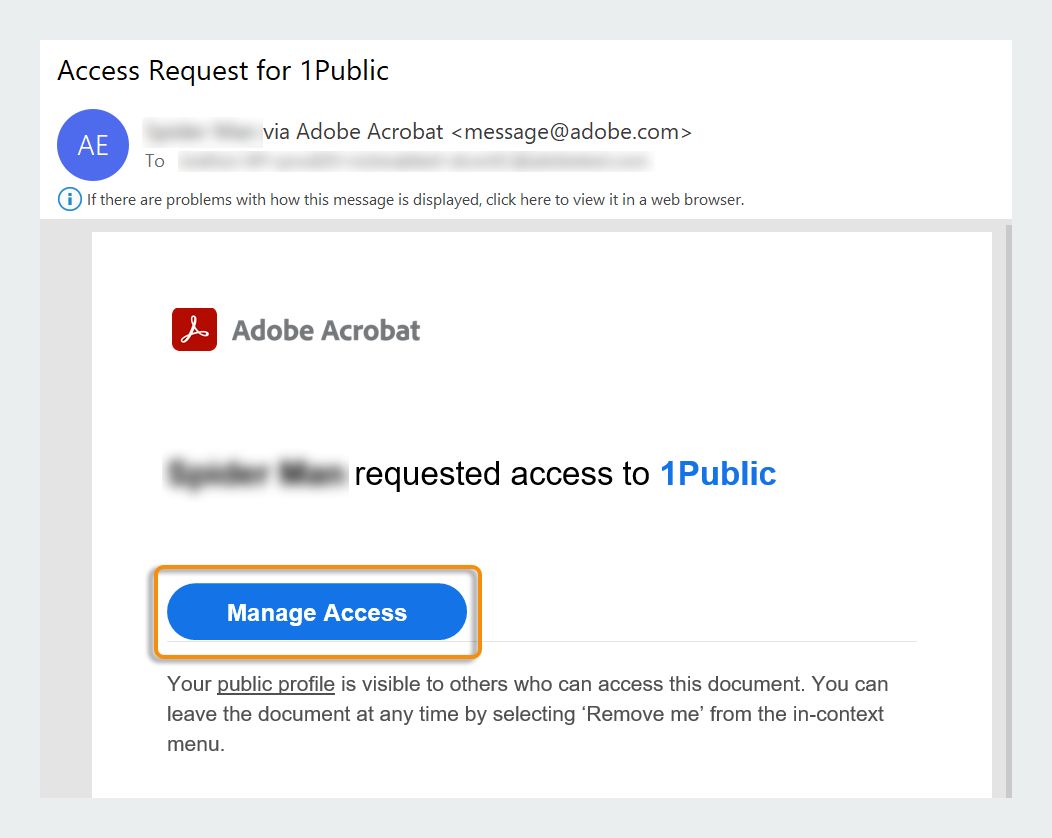Click the blue 1Public document link
Image resolution: width=1052 pixels, height=838 pixels.
tap(716, 473)
